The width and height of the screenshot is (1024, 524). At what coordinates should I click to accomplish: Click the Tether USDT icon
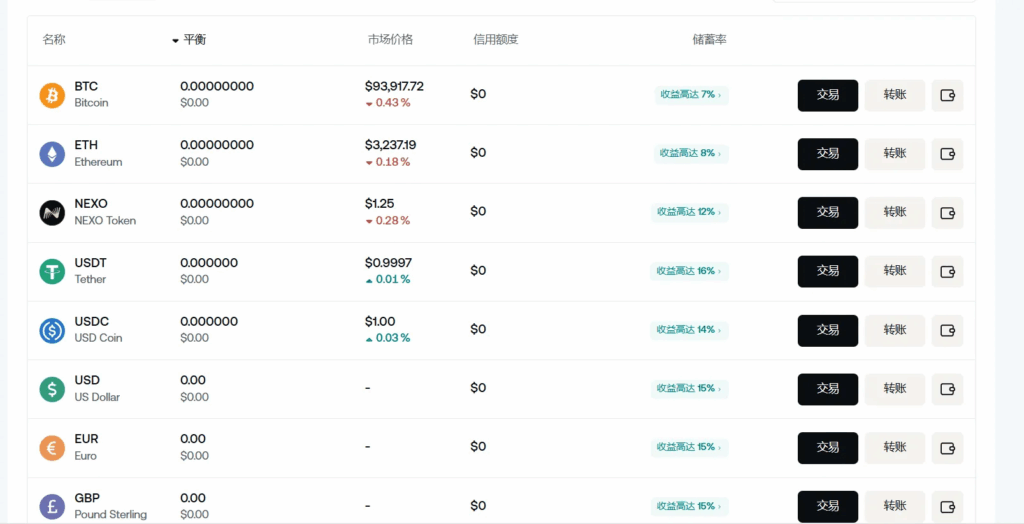pos(52,271)
